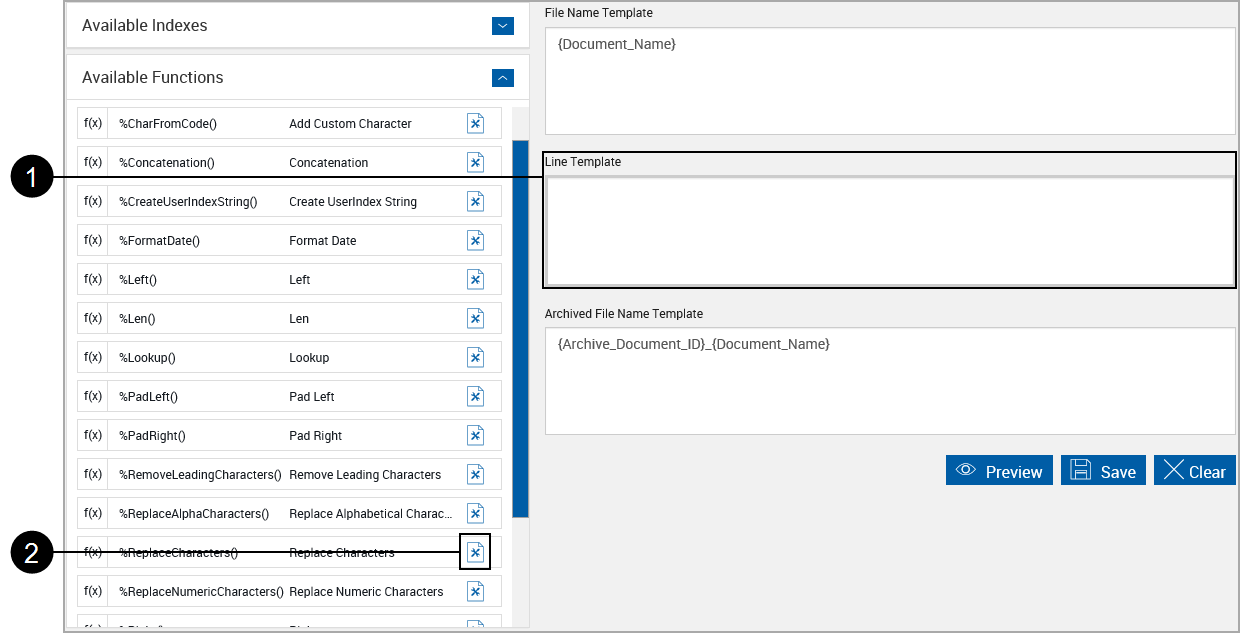Clear all template fields
The image size is (1240, 633).
pos(1194,470)
